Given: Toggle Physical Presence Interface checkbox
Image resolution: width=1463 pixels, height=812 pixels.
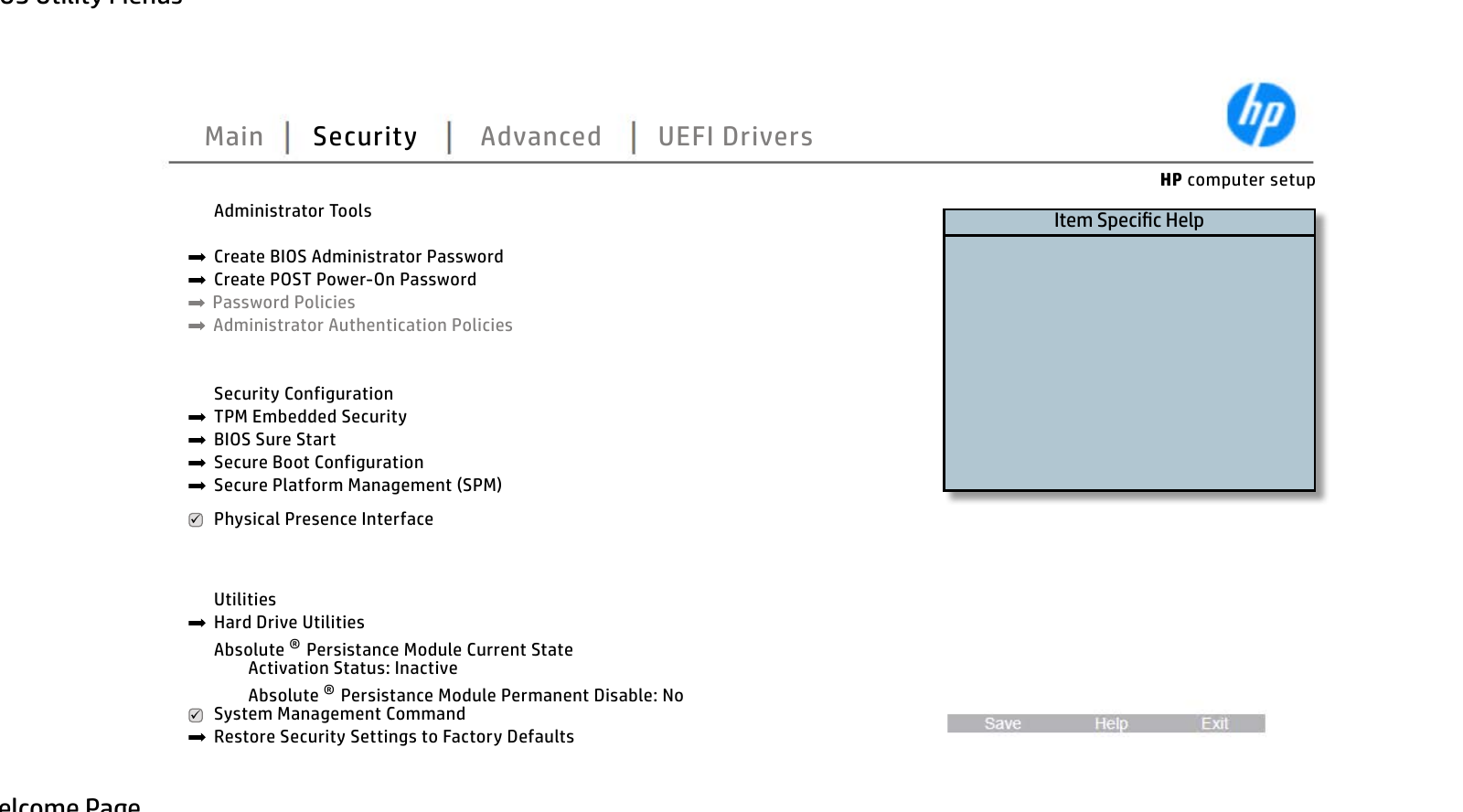Looking at the screenshot, I should pos(196,520).
